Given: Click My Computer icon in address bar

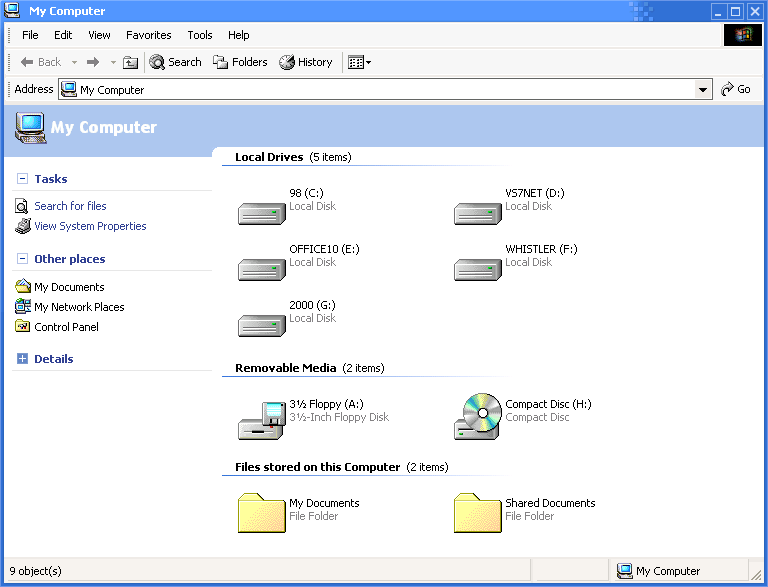Looking at the screenshot, I should tap(69, 89).
